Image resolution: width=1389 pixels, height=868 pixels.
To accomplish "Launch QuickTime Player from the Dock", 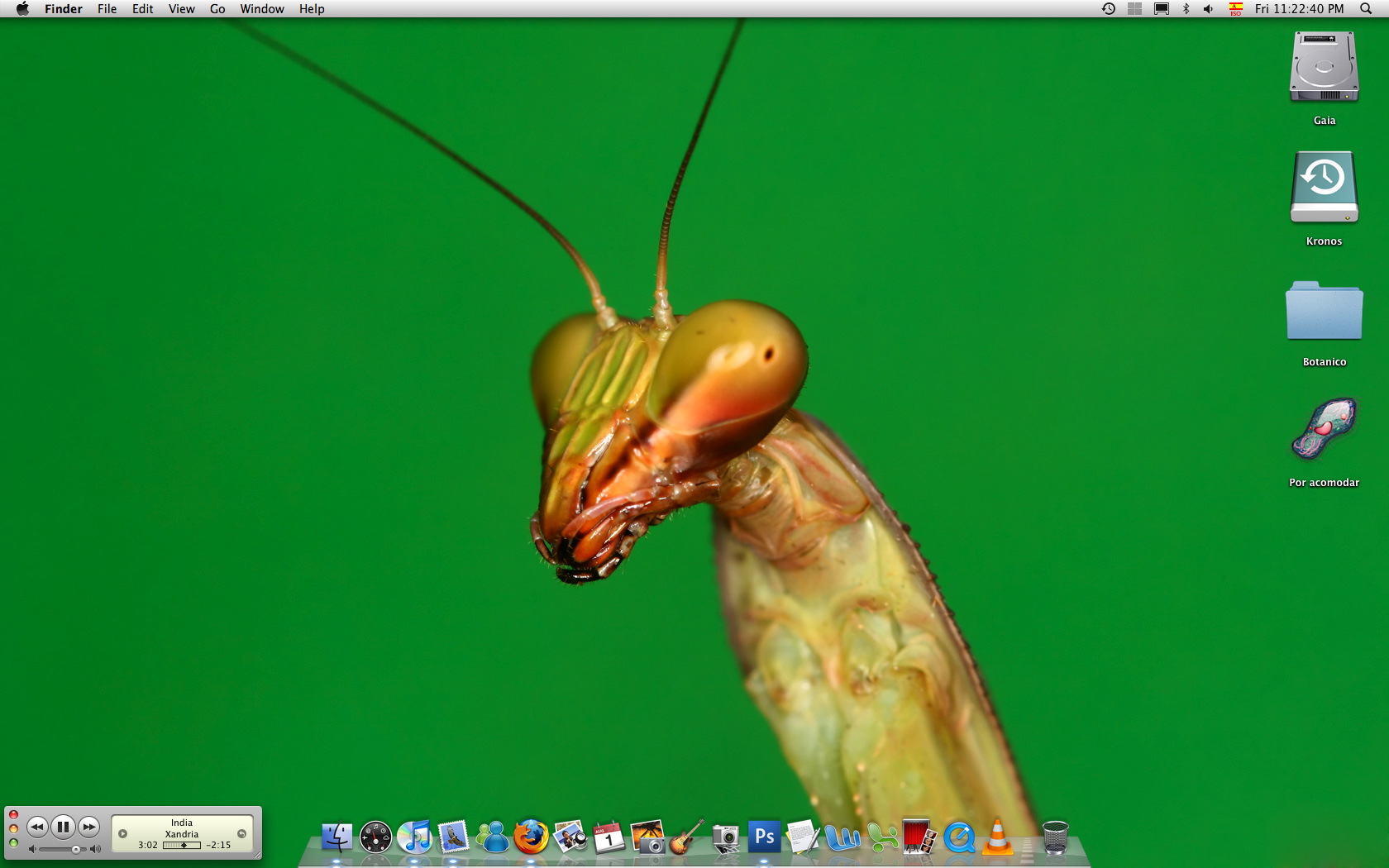I will 959,837.
